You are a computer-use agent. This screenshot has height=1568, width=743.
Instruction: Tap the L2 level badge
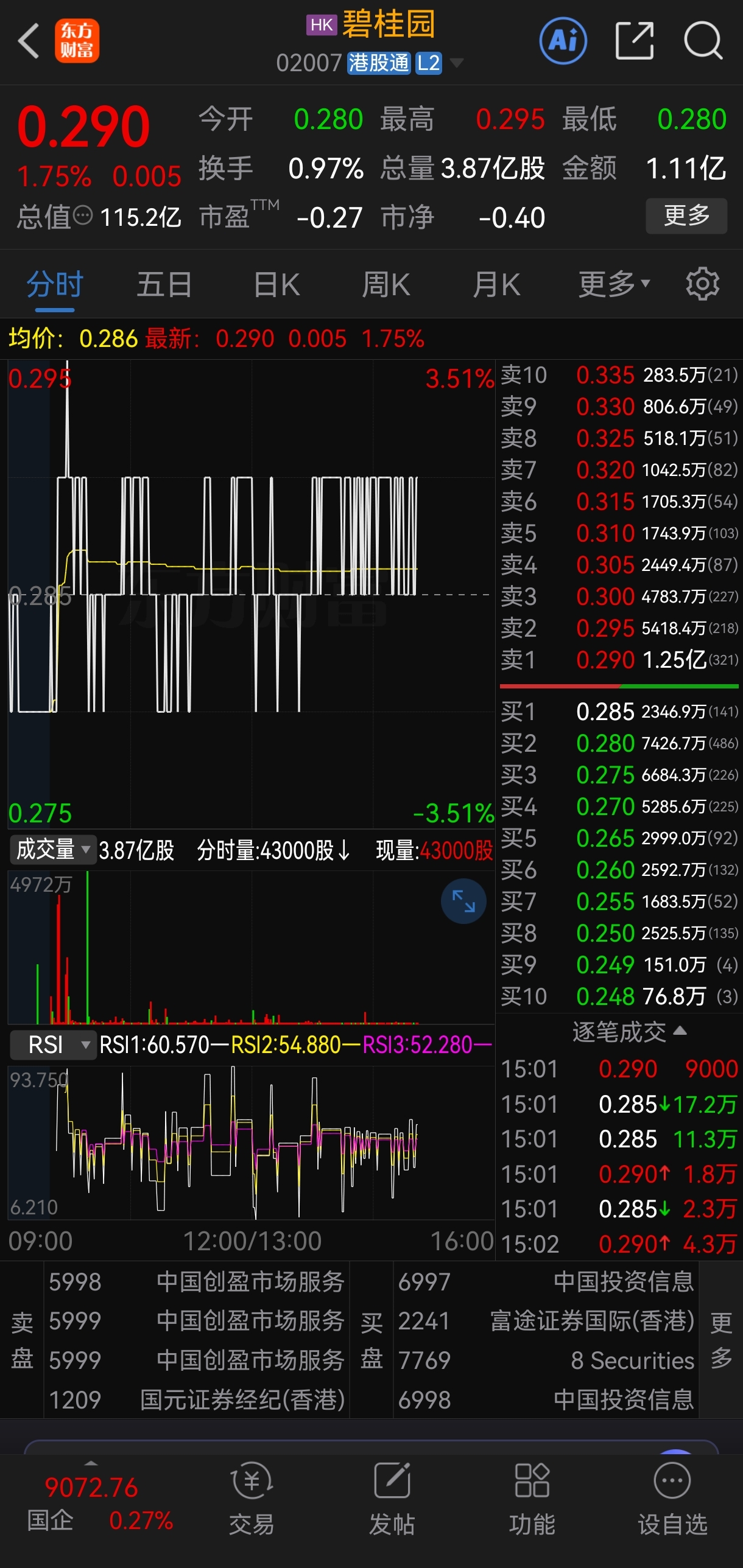click(428, 63)
